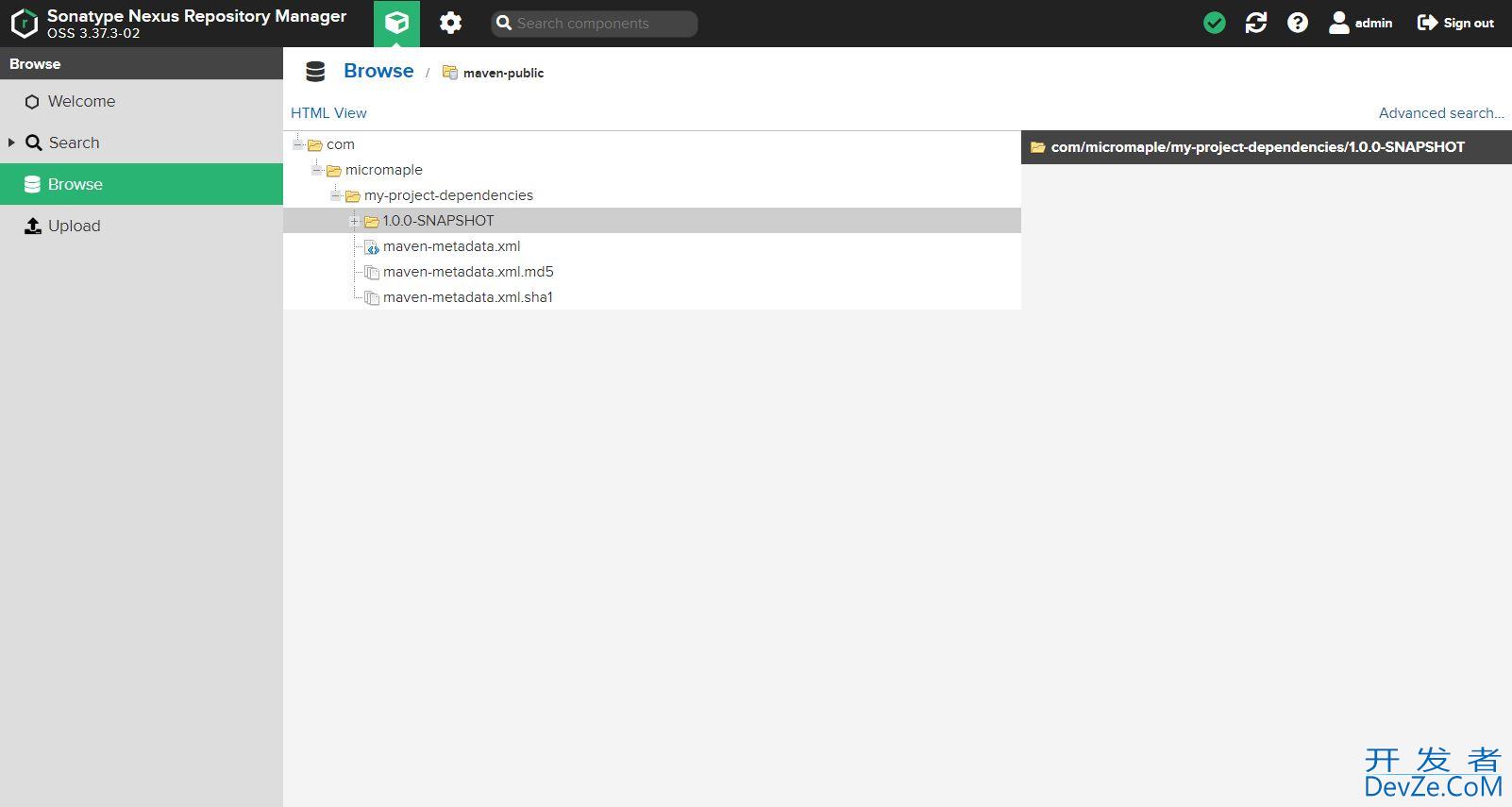Click the Search magnifier sidebar icon
This screenshot has height=807, width=1512.
tap(33, 143)
